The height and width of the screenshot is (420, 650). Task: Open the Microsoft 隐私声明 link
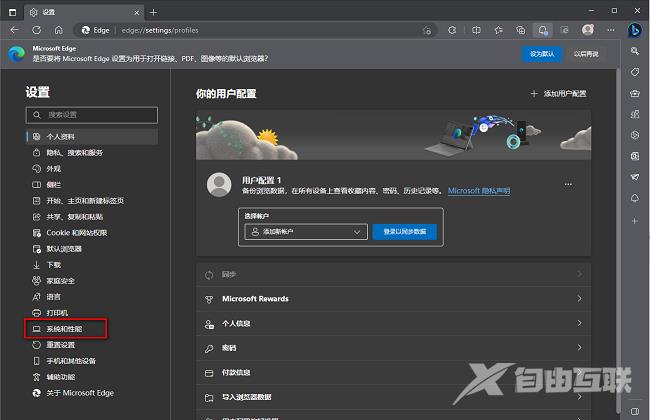click(478, 190)
